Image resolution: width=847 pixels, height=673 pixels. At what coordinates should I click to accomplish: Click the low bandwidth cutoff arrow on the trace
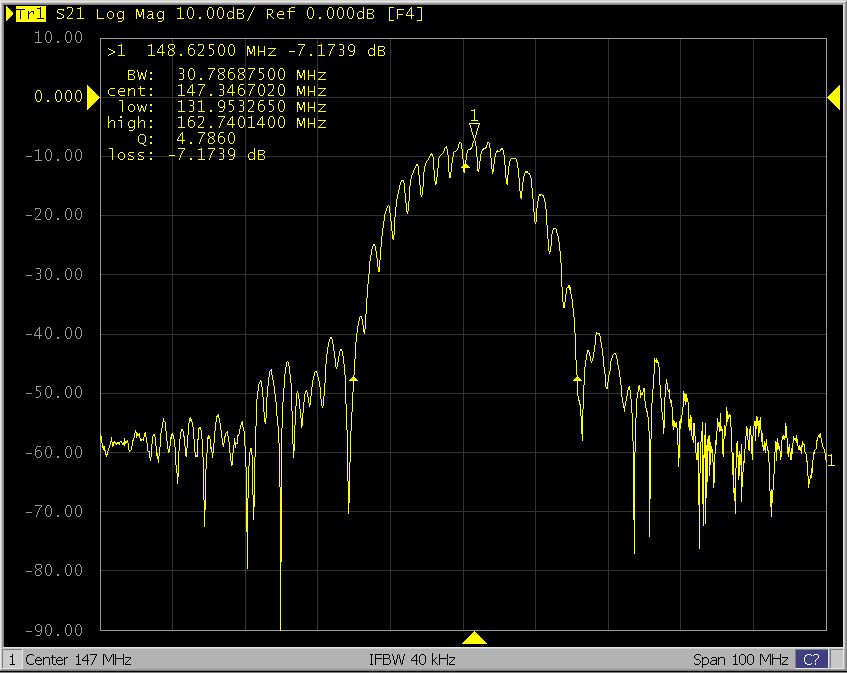pyautogui.click(x=353, y=379)
